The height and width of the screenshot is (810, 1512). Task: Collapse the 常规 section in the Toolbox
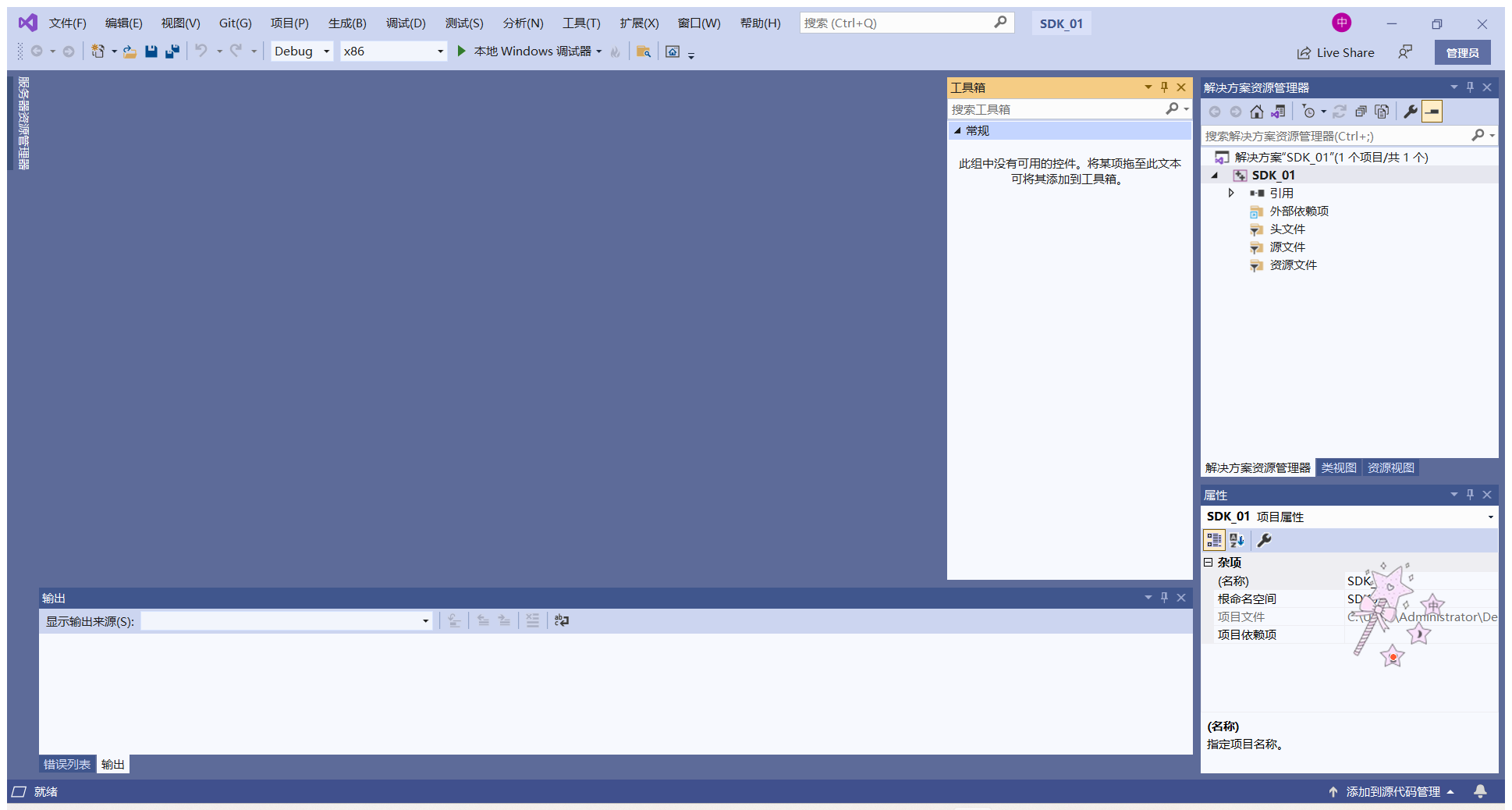(x=958, y=130)
